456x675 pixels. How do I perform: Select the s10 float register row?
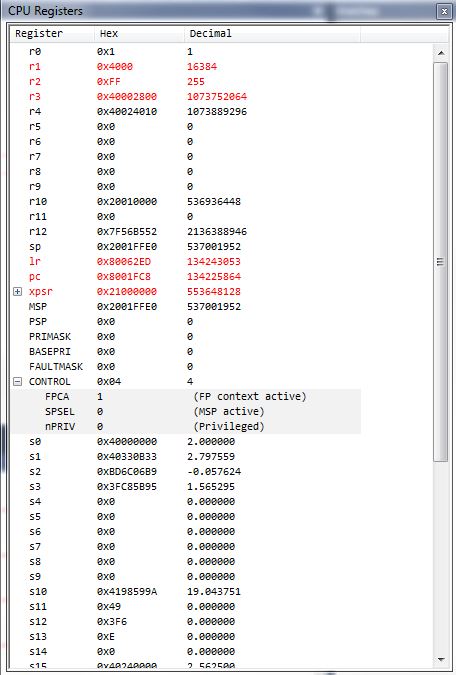[186, 592]
